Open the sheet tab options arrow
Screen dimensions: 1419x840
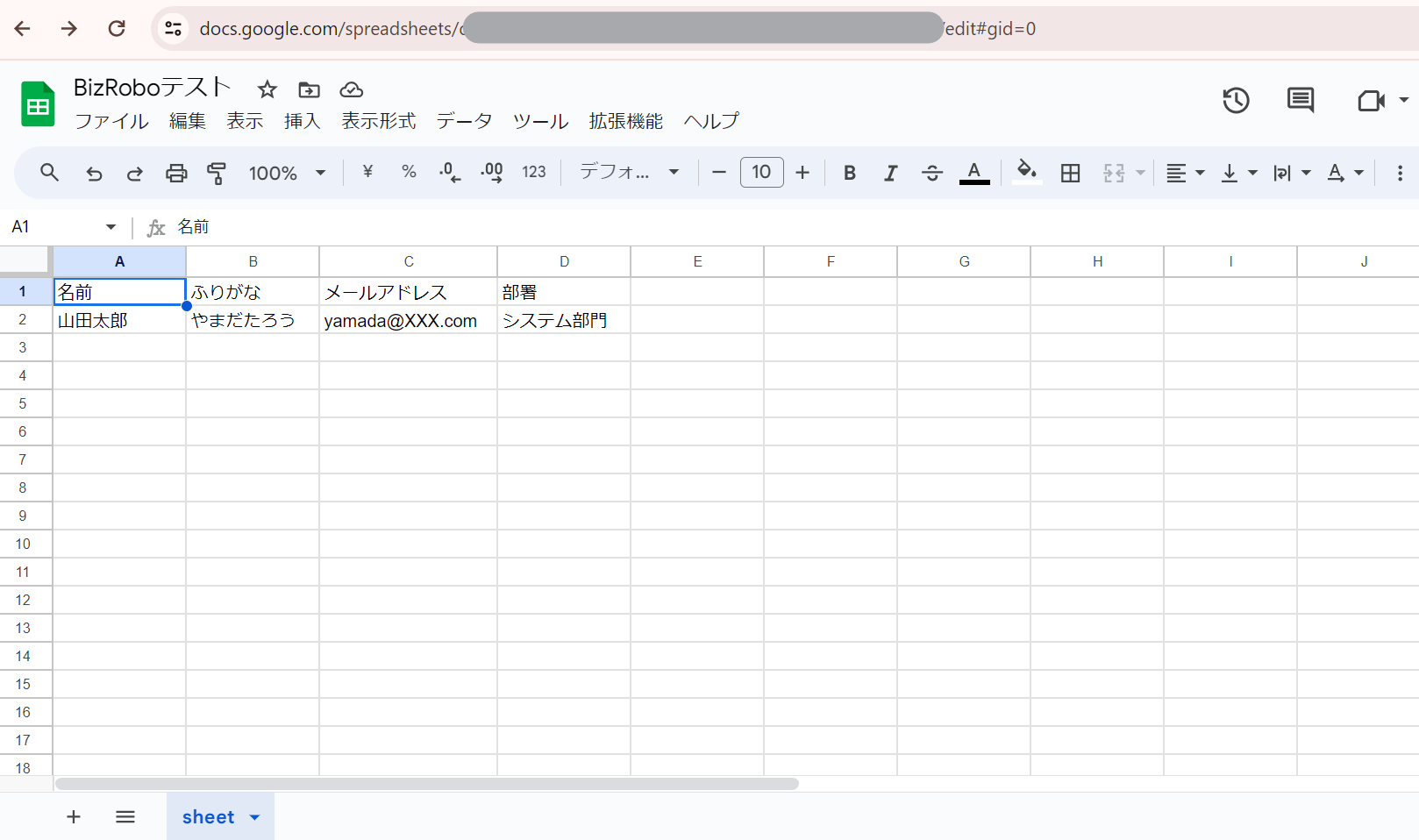255,817
